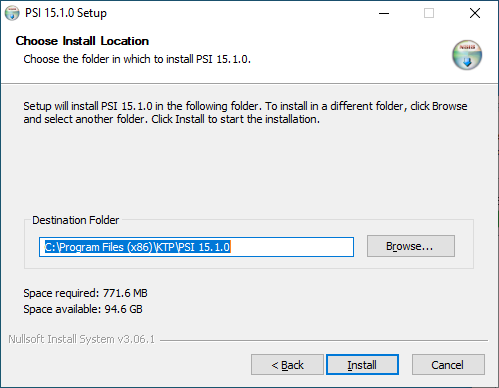The width and height of the screenshot is (499, 388).
Task: Cancel the PSI setup
Action: 448,365
